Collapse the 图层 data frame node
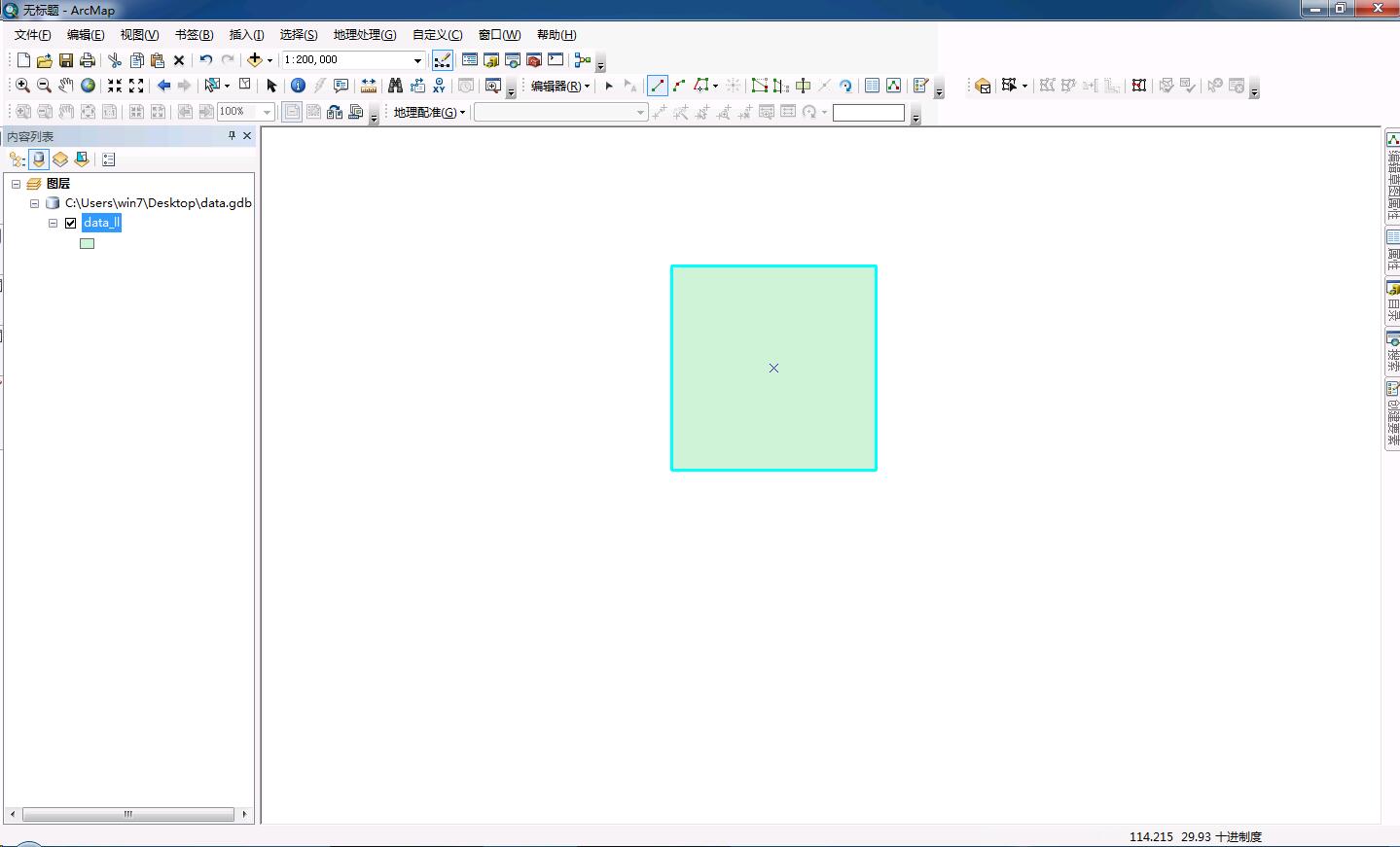Viewport: 1400px width, 847px height. point(17,184)
